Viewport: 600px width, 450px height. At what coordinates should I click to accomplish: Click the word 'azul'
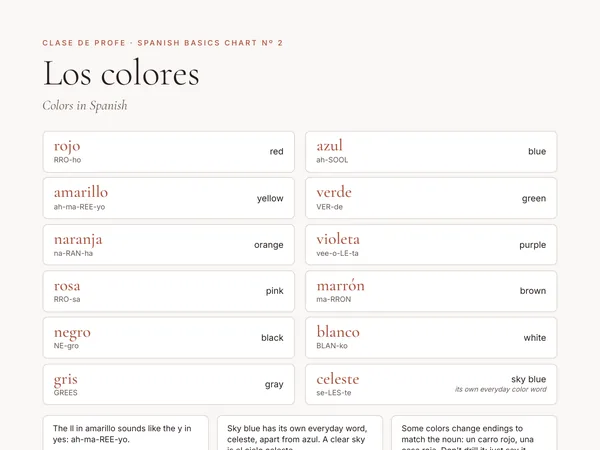click(x=329, y=146)
